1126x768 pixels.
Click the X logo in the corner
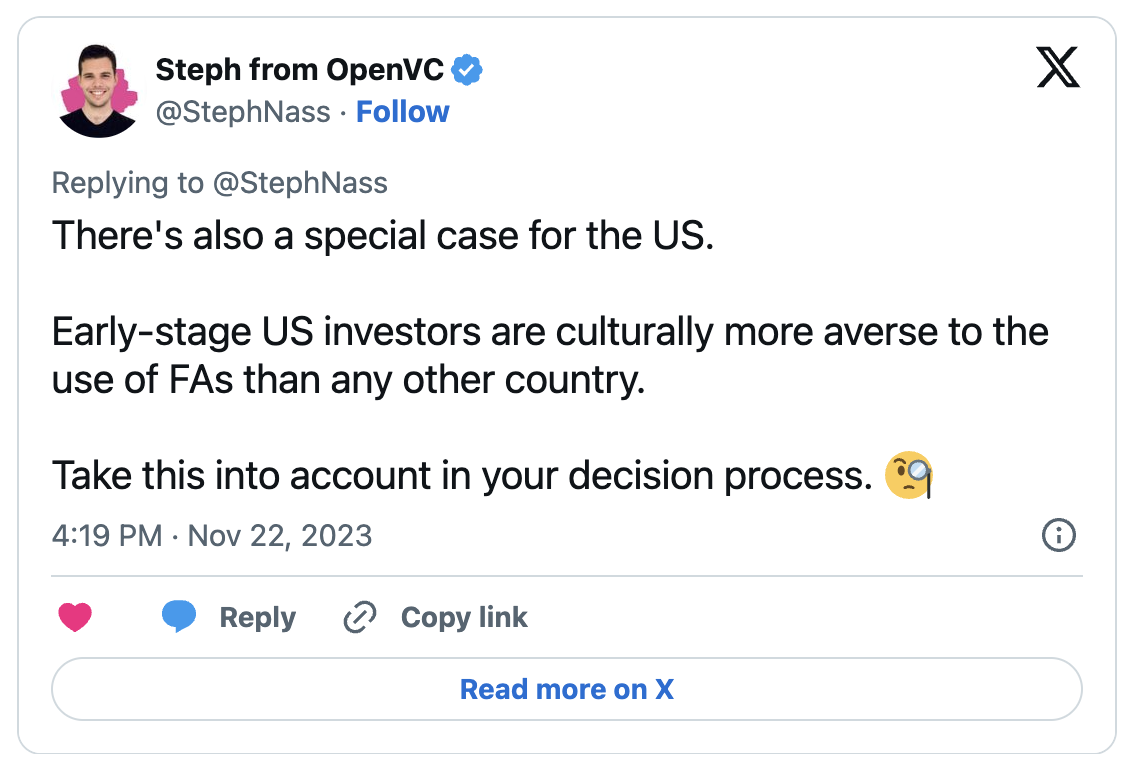point(1058,68)
